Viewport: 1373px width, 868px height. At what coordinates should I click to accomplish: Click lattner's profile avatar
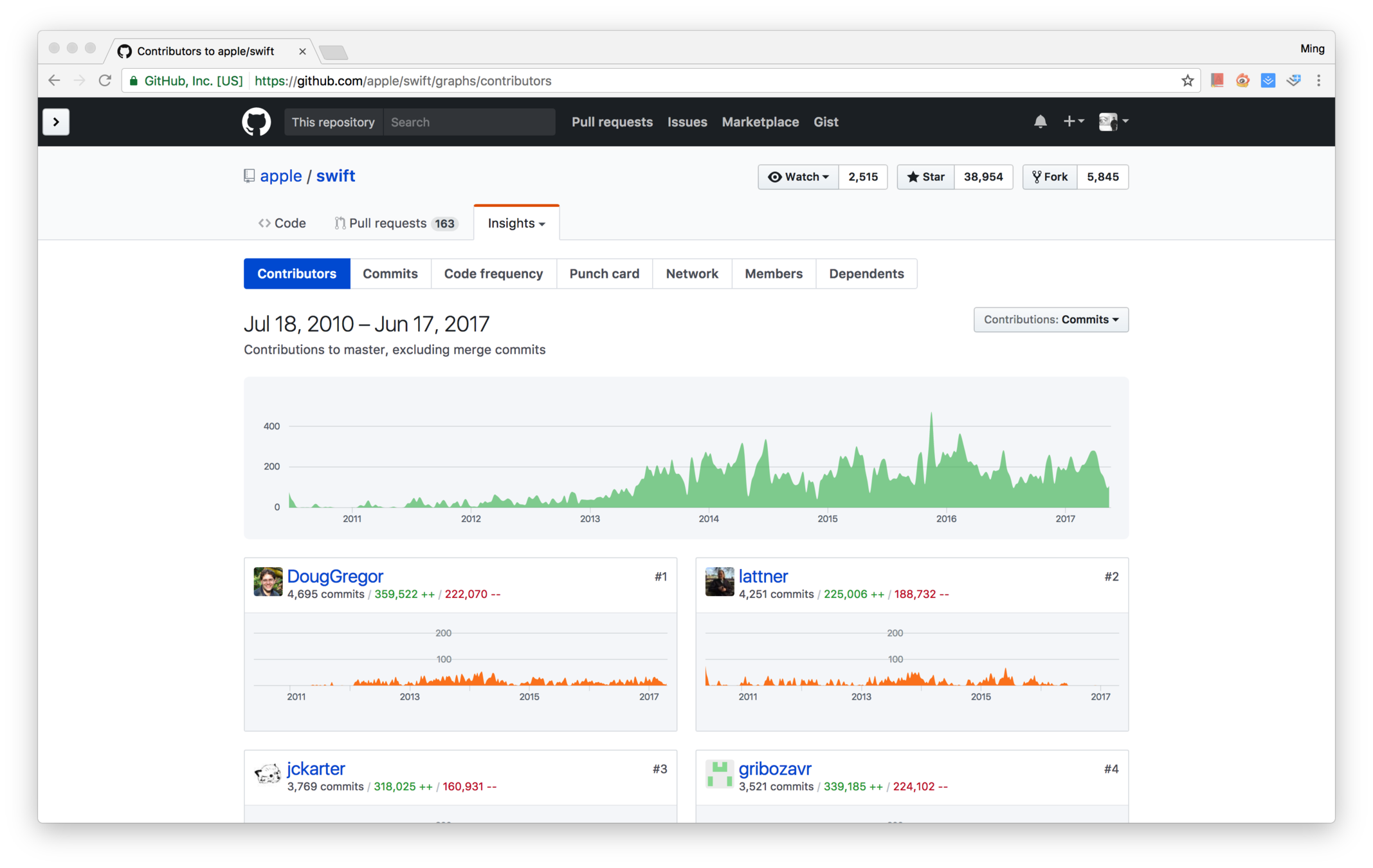[x=719, y=582]
